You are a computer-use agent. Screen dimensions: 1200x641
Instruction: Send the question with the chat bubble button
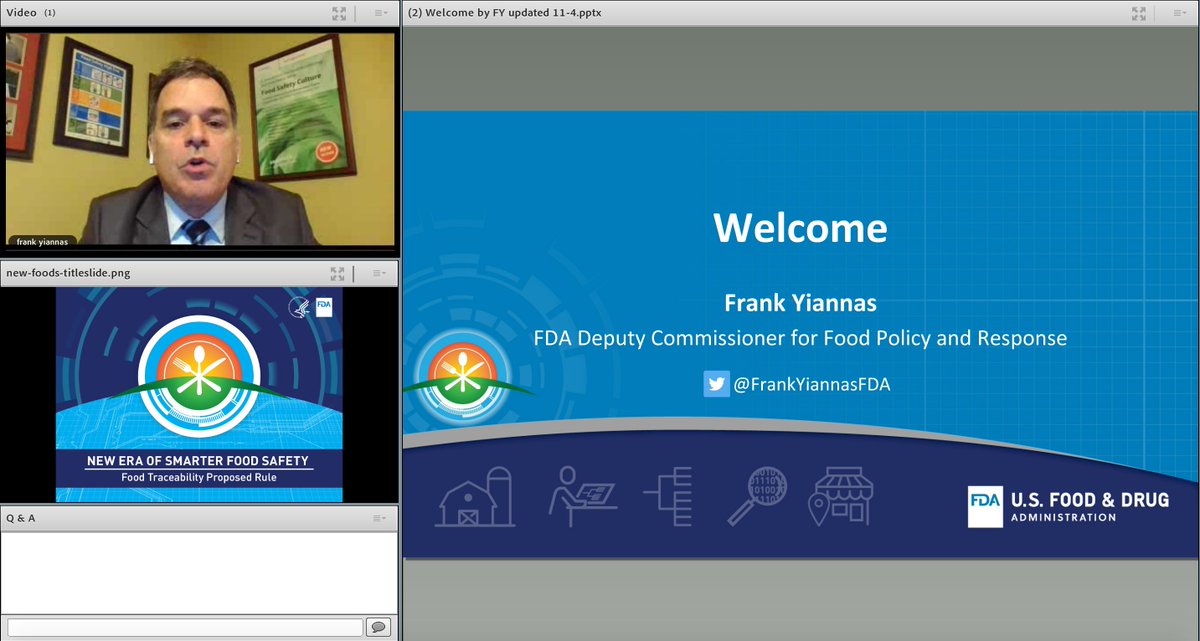point(379,627)
